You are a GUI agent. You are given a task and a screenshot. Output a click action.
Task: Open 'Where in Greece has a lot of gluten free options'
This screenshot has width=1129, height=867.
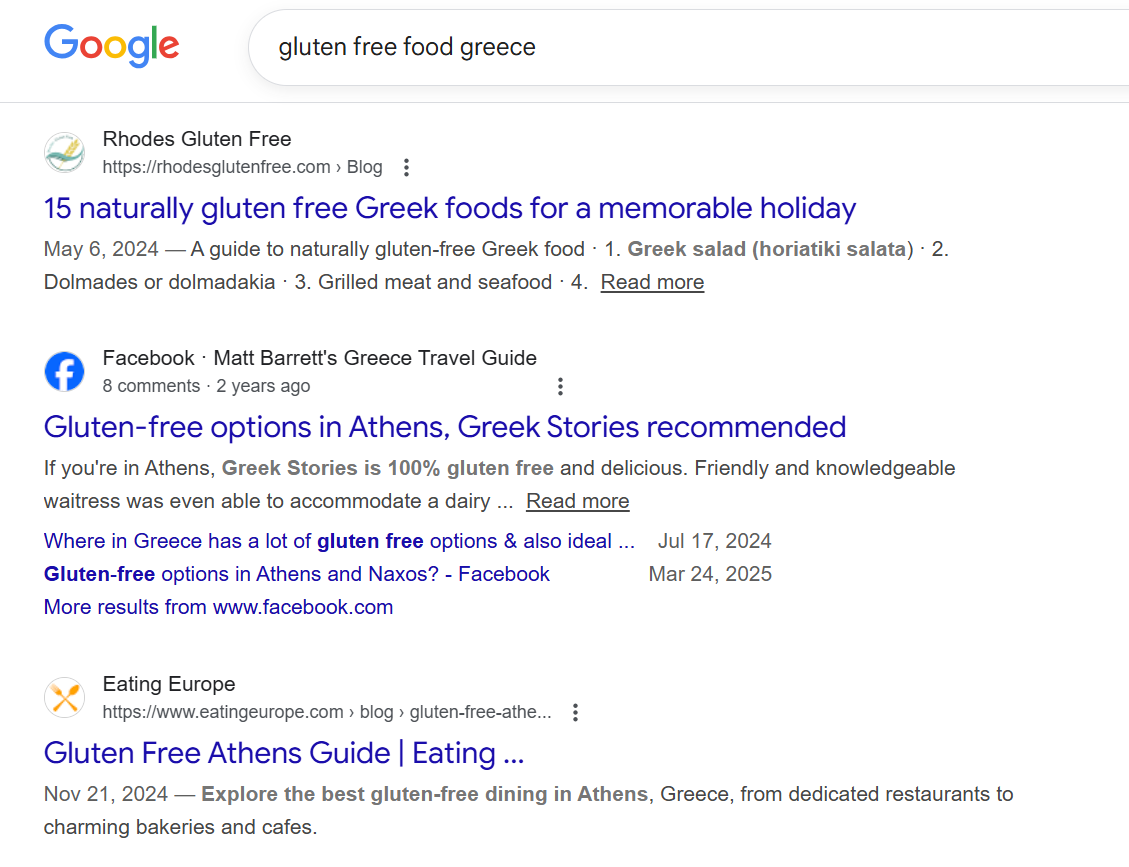tap(338, 540)
